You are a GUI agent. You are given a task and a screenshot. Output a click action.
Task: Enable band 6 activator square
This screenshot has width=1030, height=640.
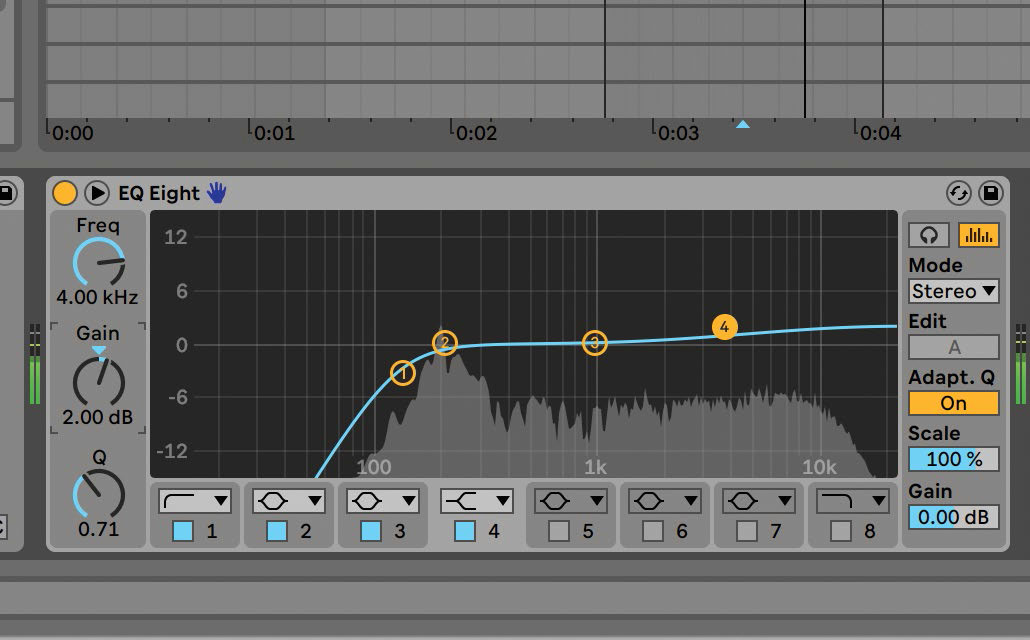[652, 531]
